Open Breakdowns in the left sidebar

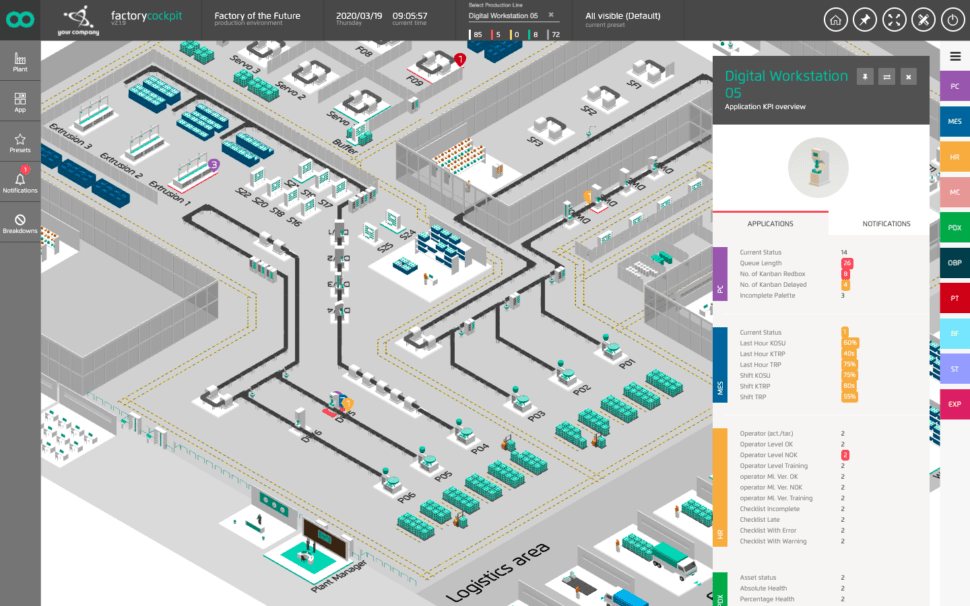point(20,223)
